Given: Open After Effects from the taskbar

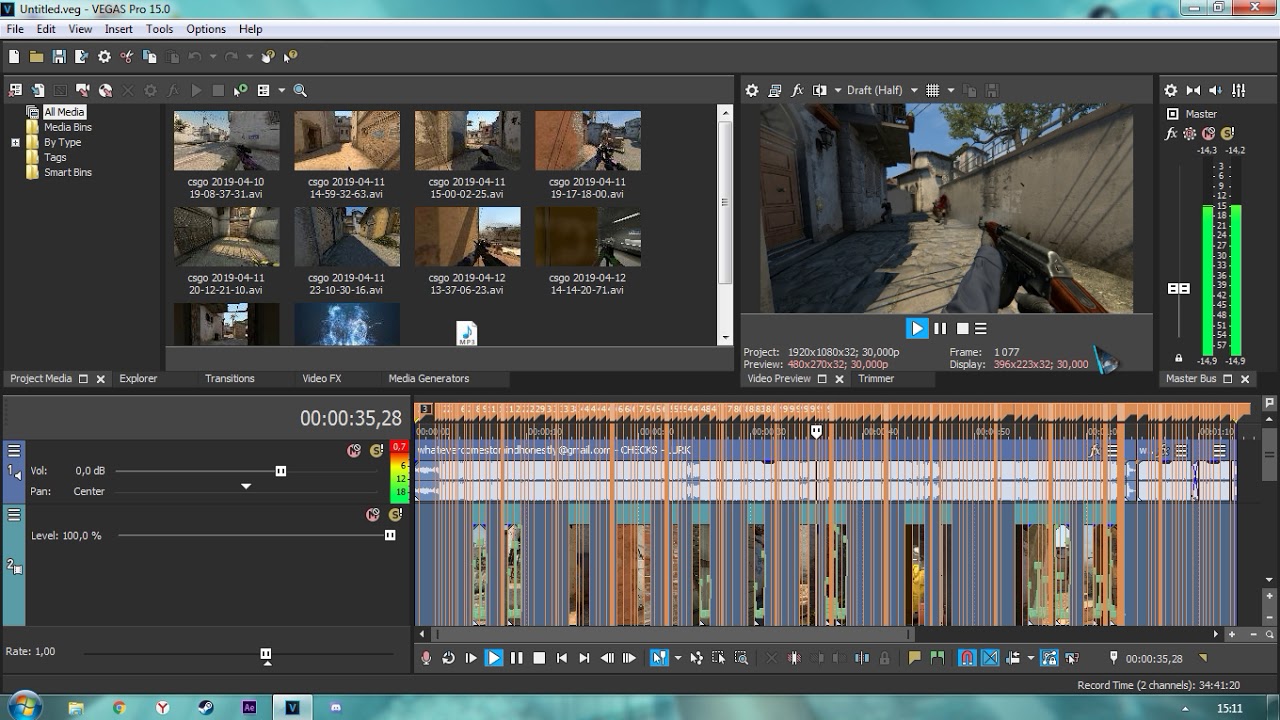Looking at the screenshot, I should pos(249,708).
